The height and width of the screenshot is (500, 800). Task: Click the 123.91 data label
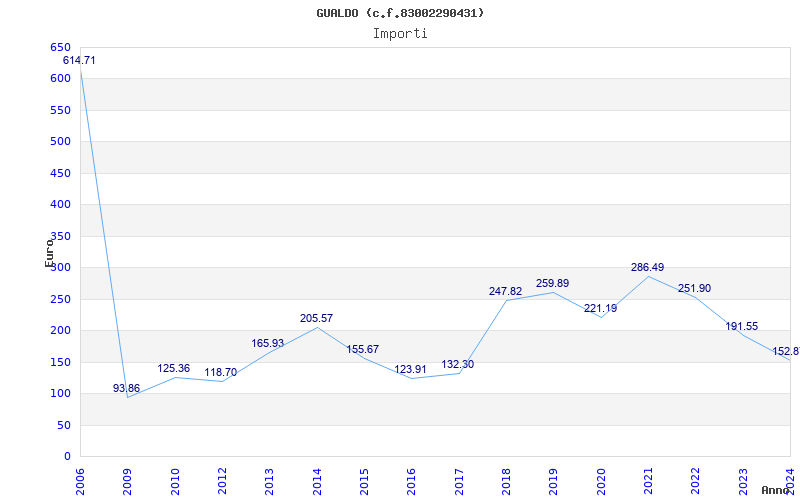(x=410, y=369)
